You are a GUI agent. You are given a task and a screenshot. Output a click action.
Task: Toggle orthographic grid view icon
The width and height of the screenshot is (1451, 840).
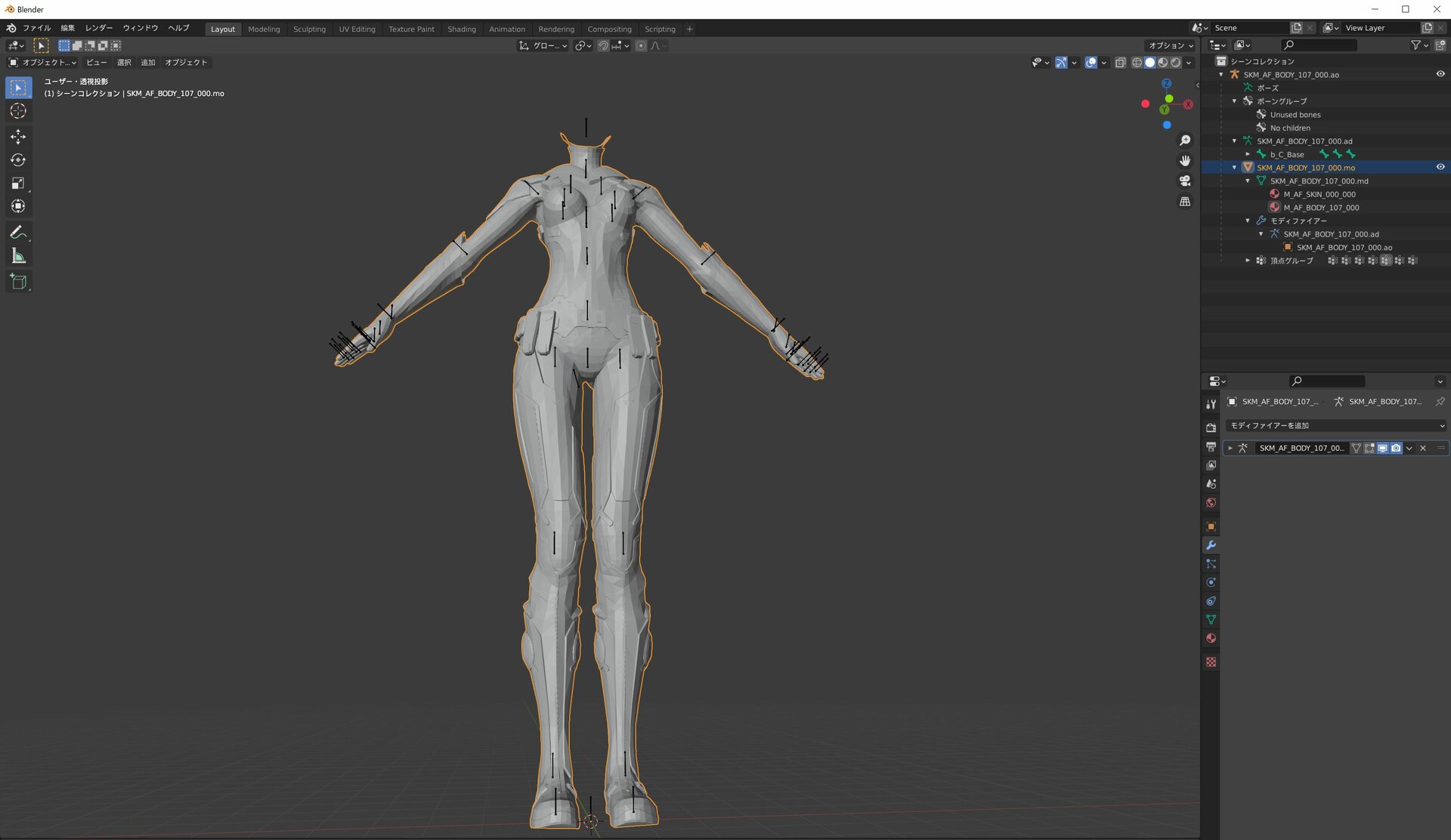[x=1185, y=202]
